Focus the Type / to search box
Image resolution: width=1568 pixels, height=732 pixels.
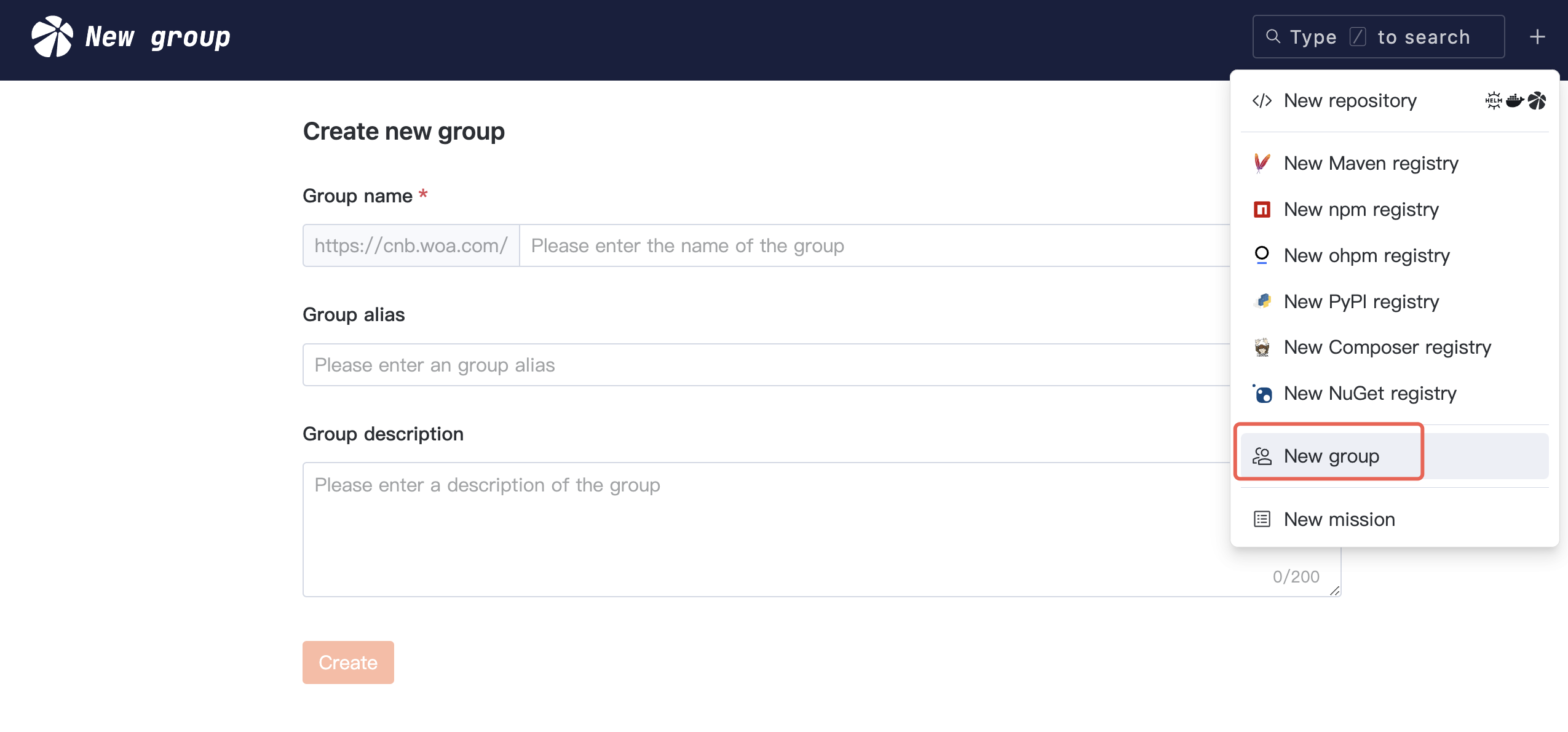[1379, 37]
